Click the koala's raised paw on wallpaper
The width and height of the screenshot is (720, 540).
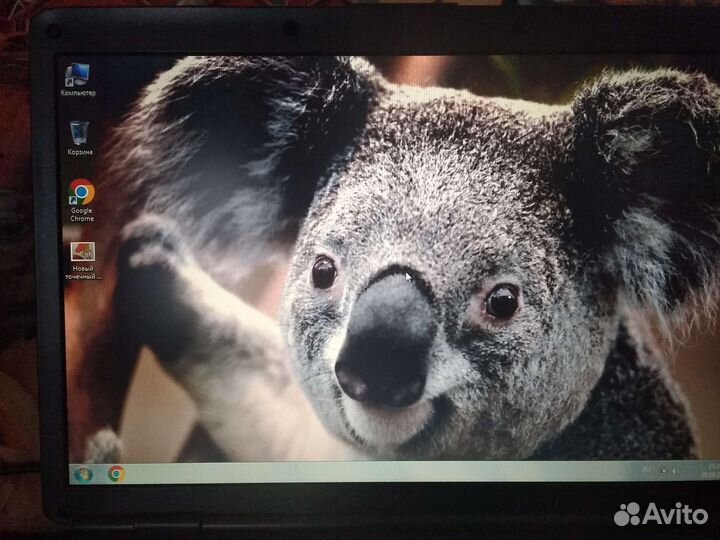152,262
